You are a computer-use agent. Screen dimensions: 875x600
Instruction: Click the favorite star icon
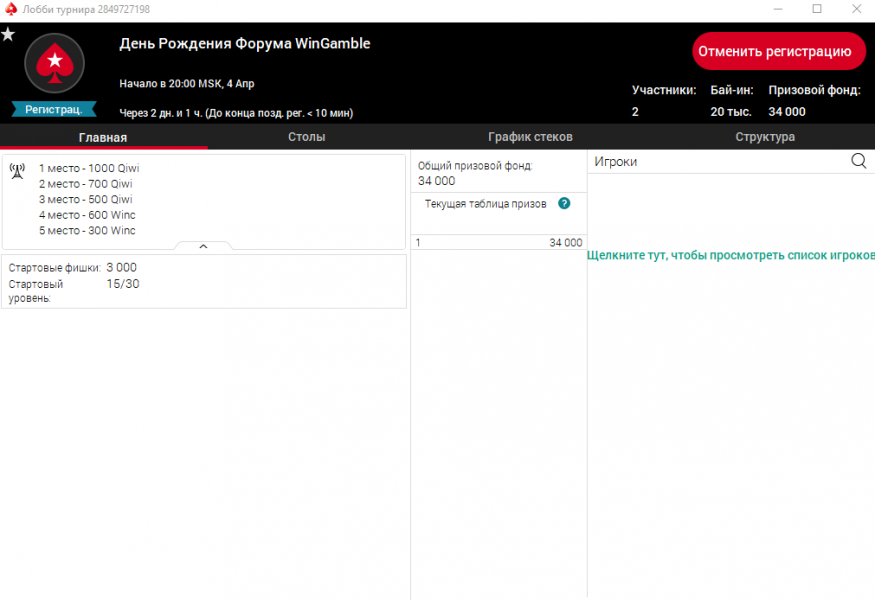pos(8,34)
